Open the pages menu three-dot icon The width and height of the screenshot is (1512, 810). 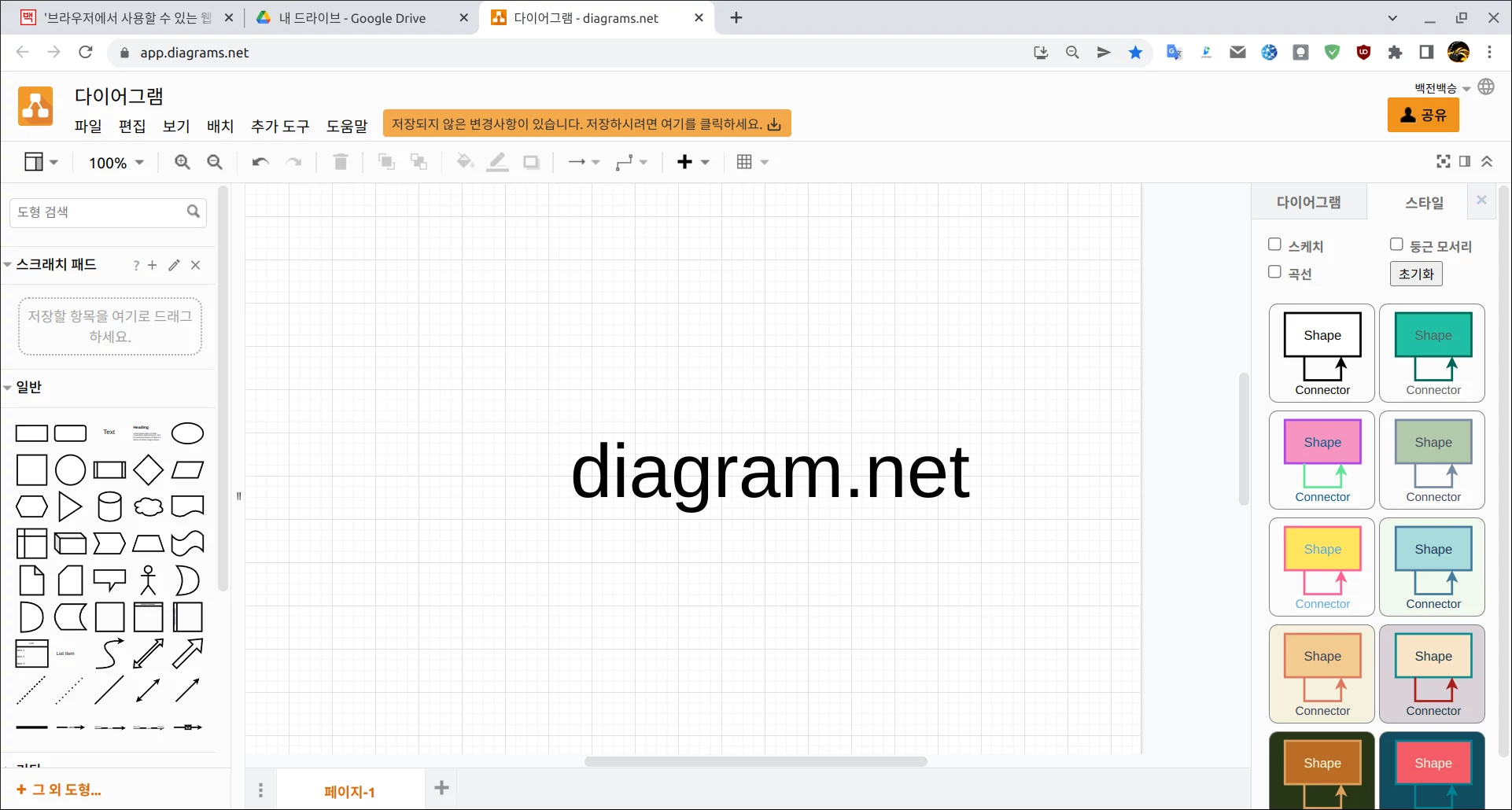point(261,790)
